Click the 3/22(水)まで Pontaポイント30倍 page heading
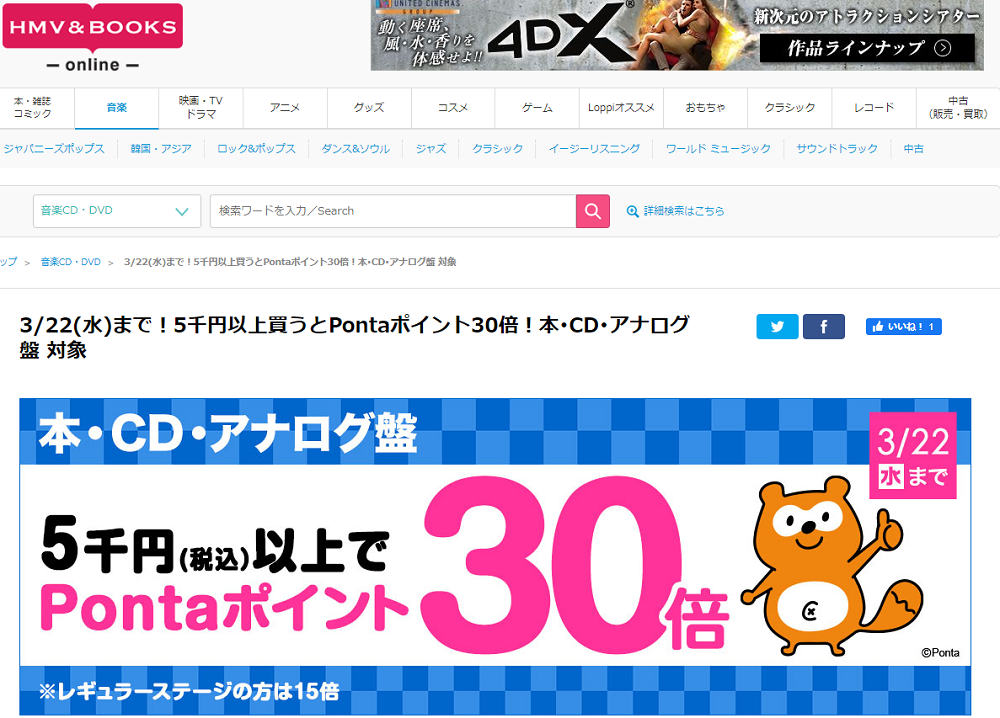Viewport: 1000px width, 718px height. coord(355,337)
